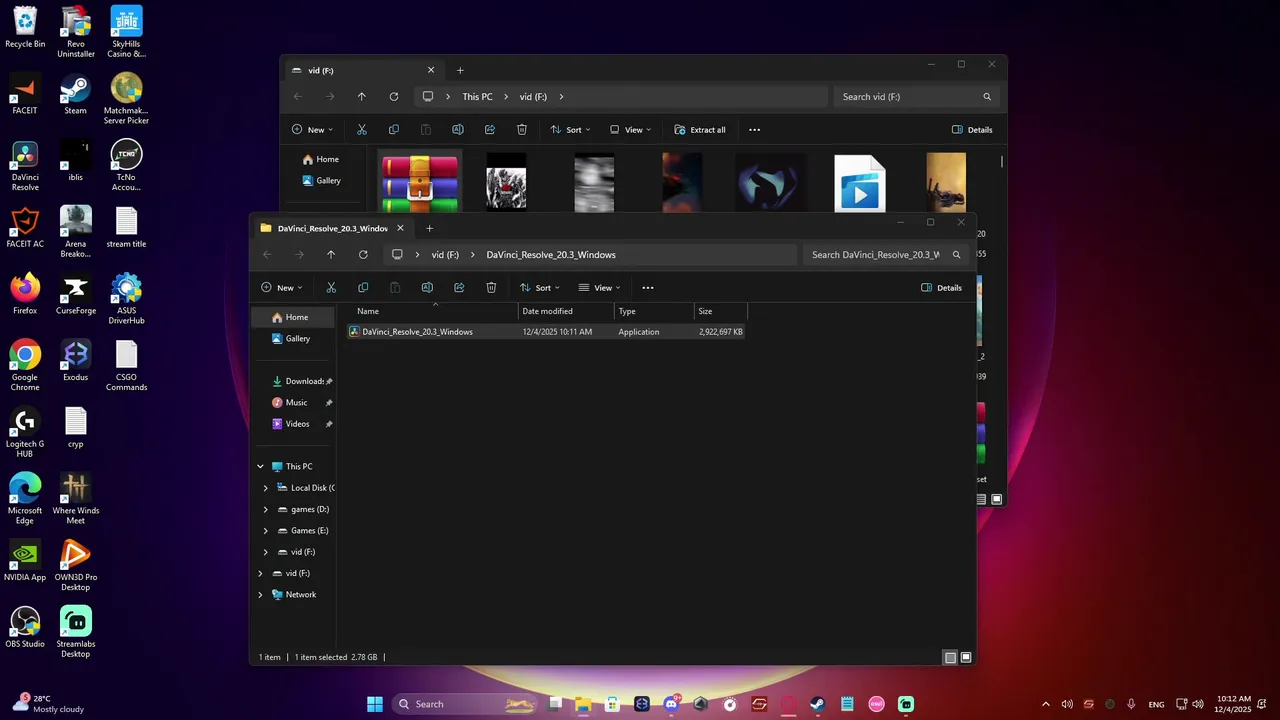Open DaVinci Resolve desktop shortcut
The image size is (1280, 720).
coord(25,165)
